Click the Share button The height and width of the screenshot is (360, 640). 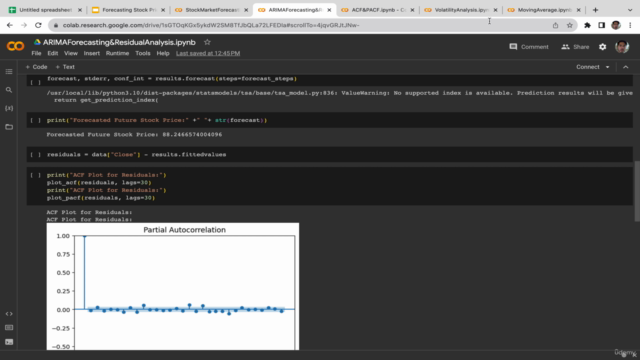click(x=575, y=47)
